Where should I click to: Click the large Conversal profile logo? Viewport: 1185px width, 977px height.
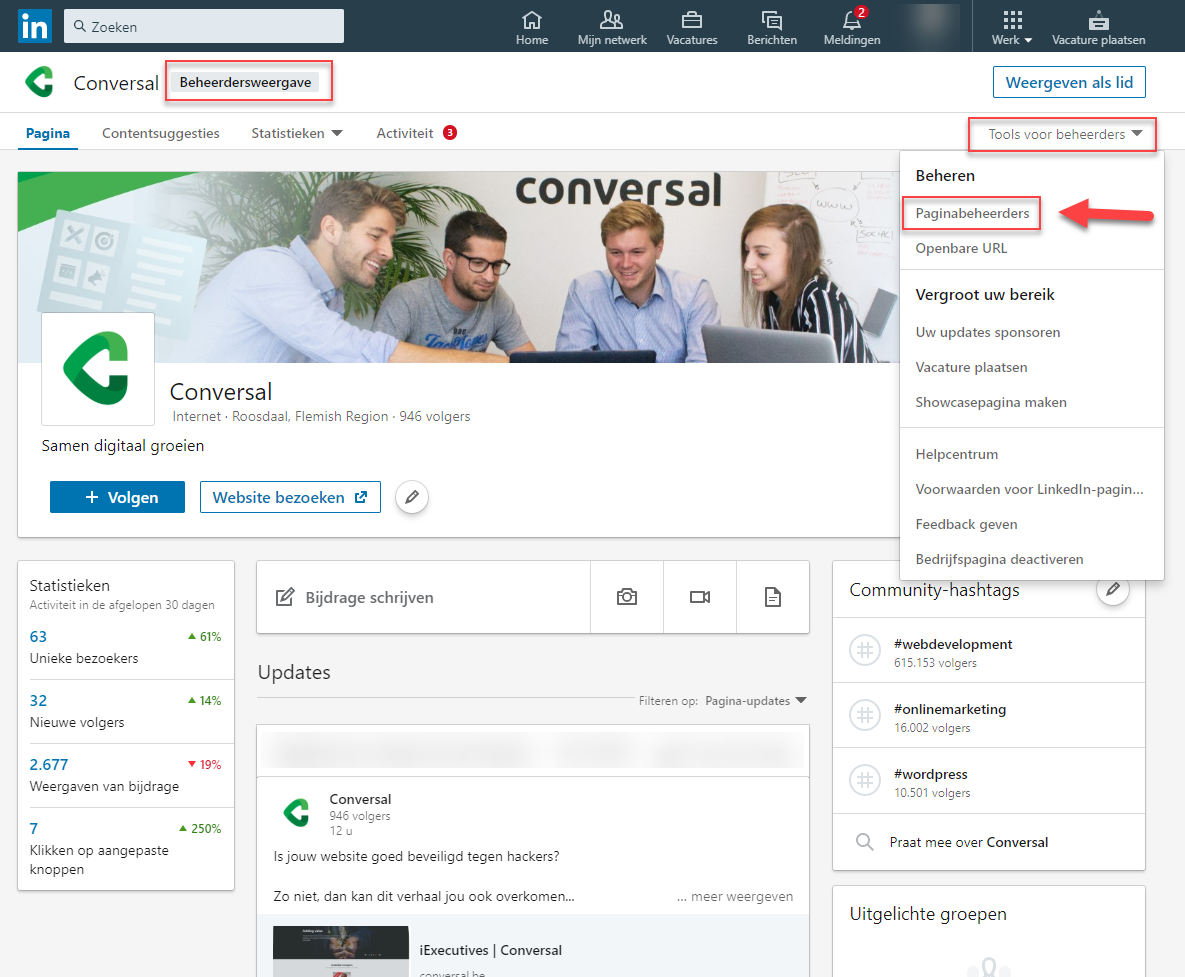[97, 369]
